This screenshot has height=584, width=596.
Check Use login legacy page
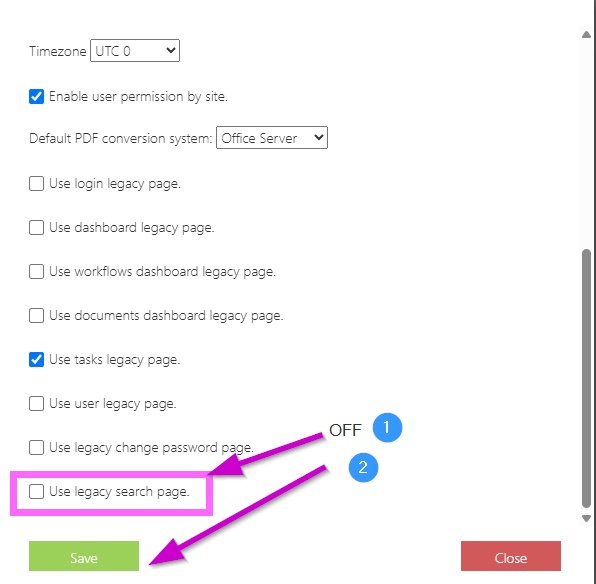pos(36,184)
